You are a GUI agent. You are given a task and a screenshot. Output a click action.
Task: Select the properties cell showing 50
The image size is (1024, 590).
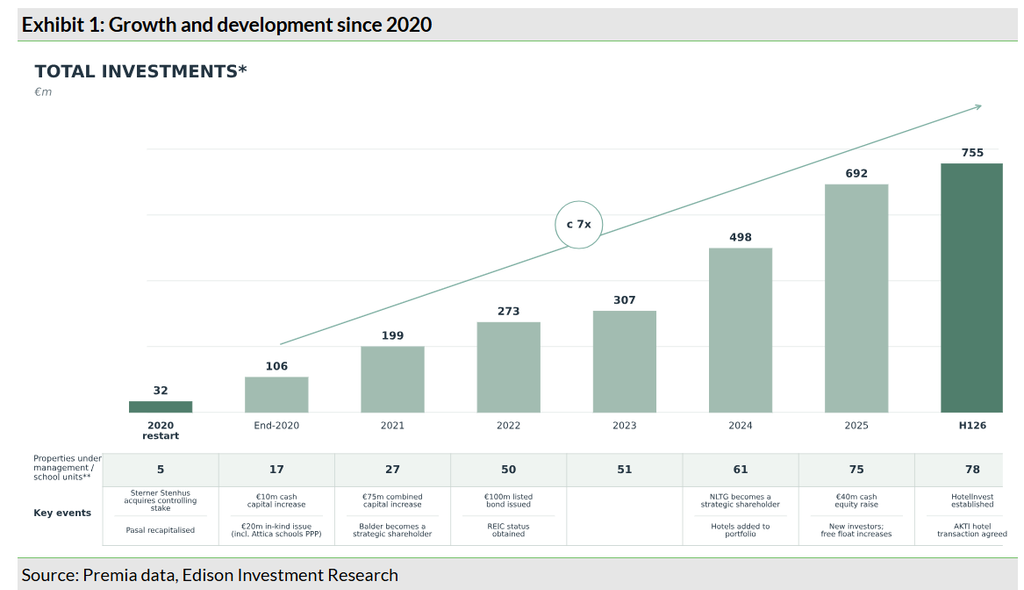pos(509,469)
